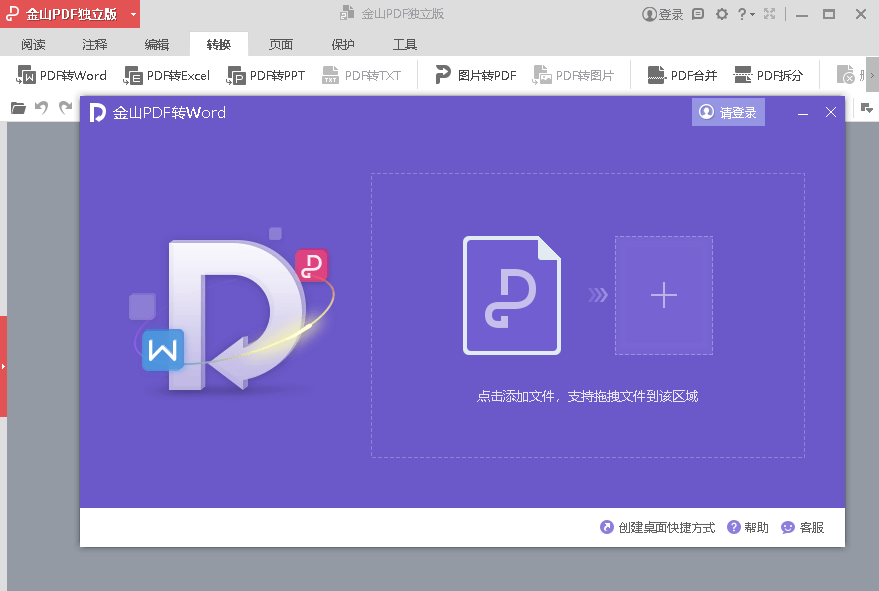Switch to the 页面 tab

tap(281, 44)
